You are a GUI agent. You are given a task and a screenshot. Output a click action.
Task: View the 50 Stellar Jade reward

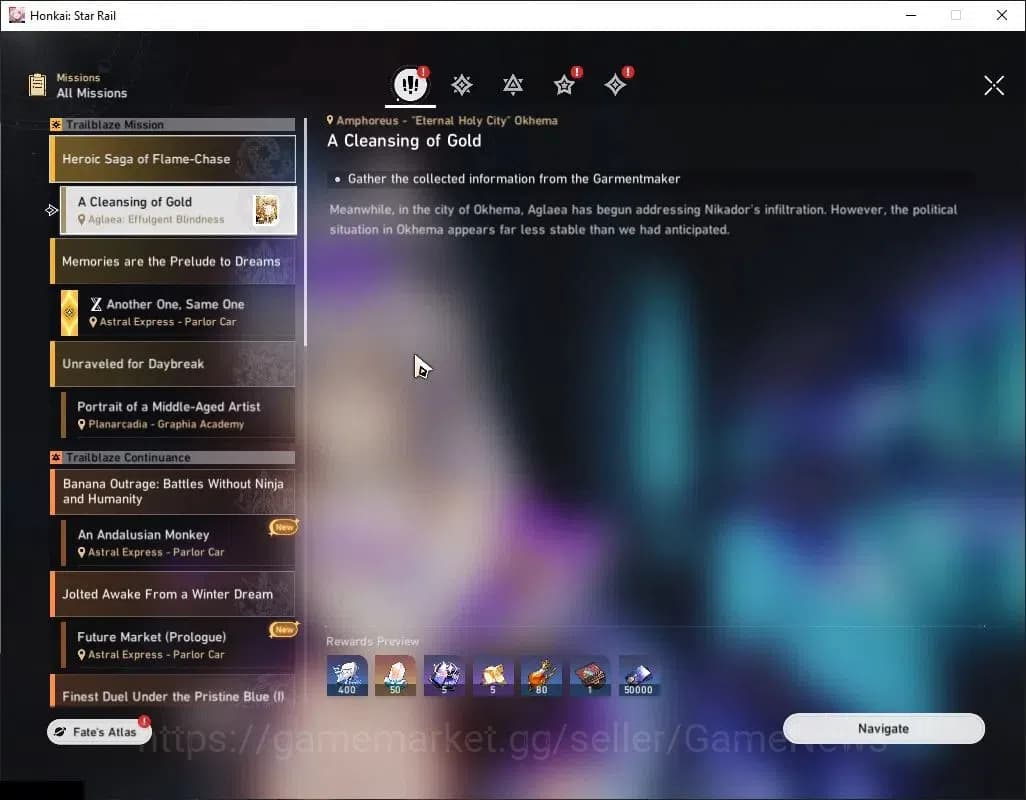point(395,676)
